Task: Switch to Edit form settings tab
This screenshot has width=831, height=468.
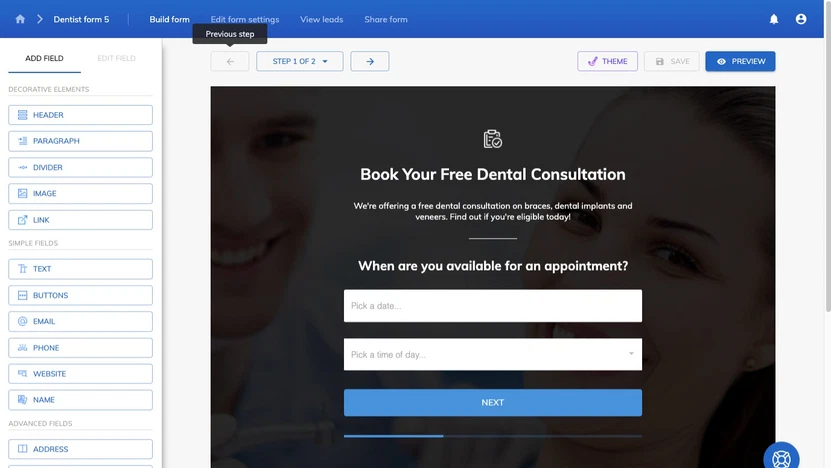Action: [245, 19]
